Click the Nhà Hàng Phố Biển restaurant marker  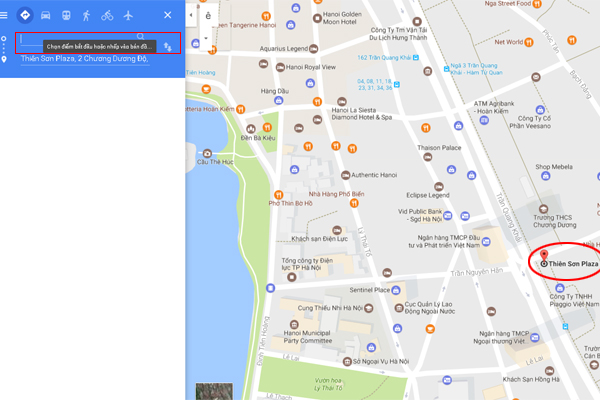[x=354, y=203]
